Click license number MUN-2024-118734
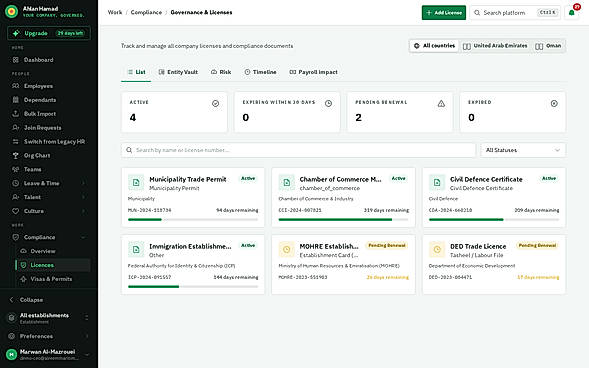589x368 pixels. (150, 210)
